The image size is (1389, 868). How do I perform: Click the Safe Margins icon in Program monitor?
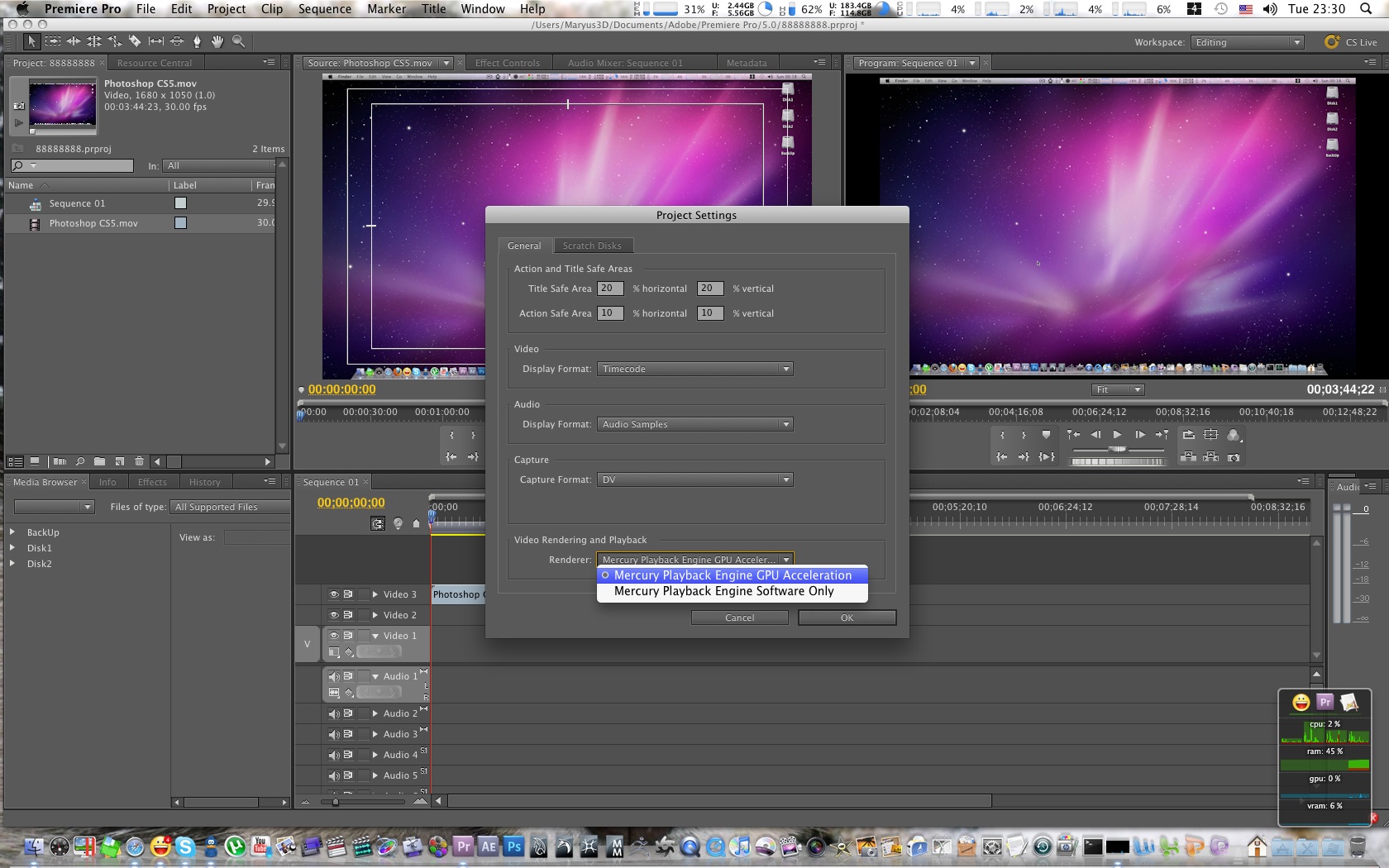click(x=1211, y=435)
